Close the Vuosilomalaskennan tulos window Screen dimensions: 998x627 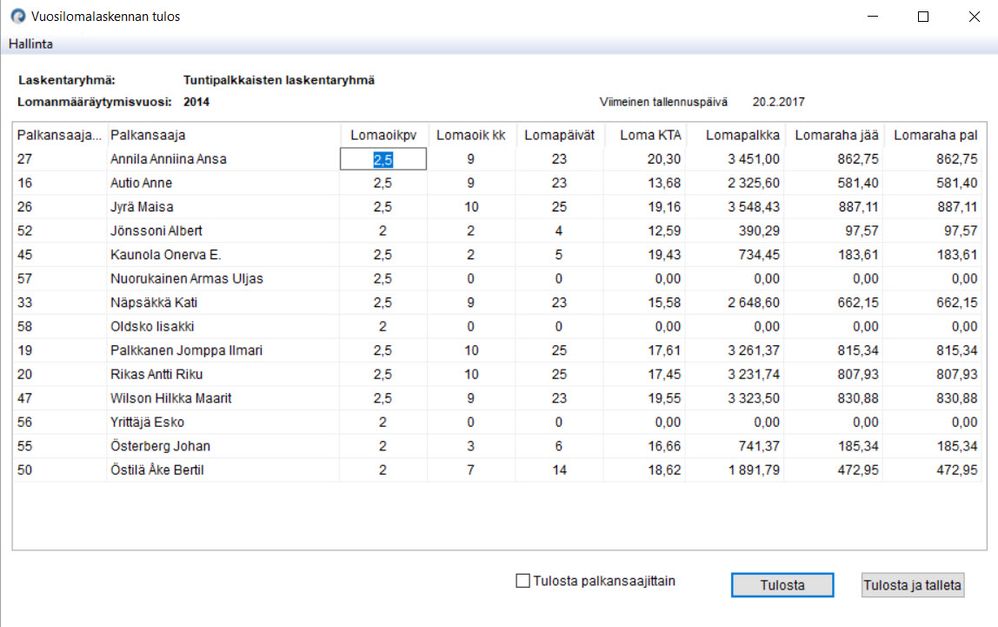point(974,16)
